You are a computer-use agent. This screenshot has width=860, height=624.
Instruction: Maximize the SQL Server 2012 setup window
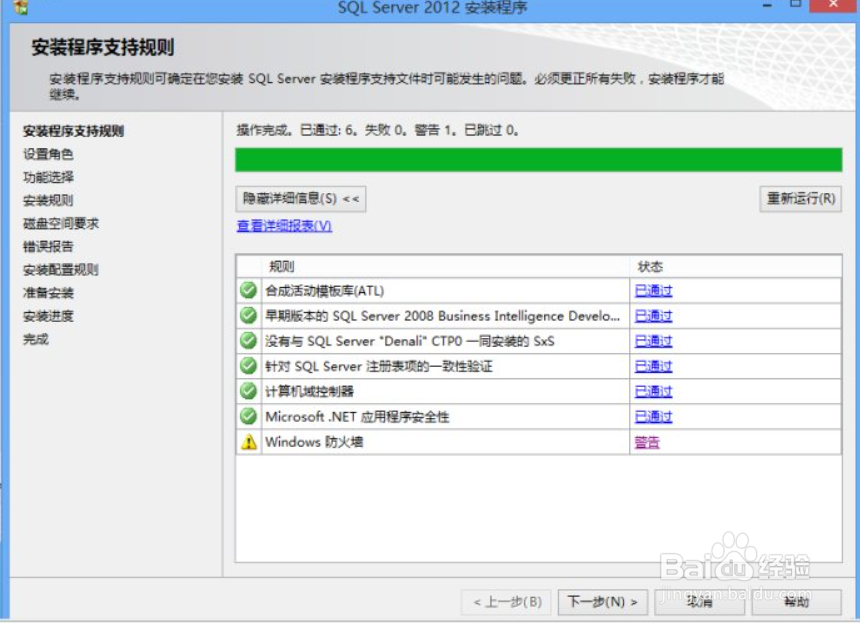click(795, 4)
